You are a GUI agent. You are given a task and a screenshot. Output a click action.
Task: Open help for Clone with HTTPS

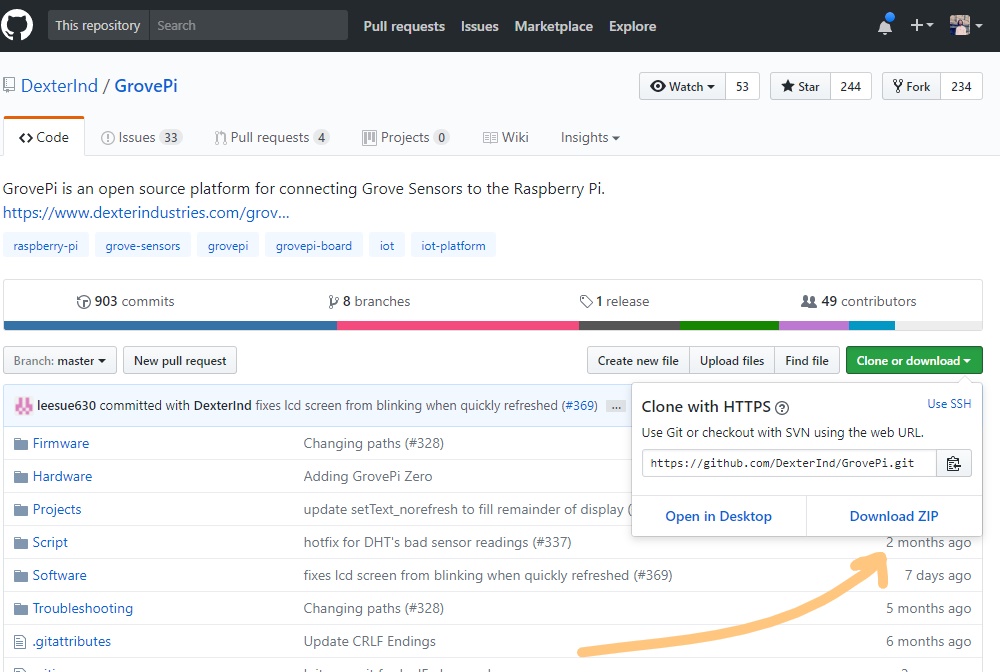pos(782,407)
